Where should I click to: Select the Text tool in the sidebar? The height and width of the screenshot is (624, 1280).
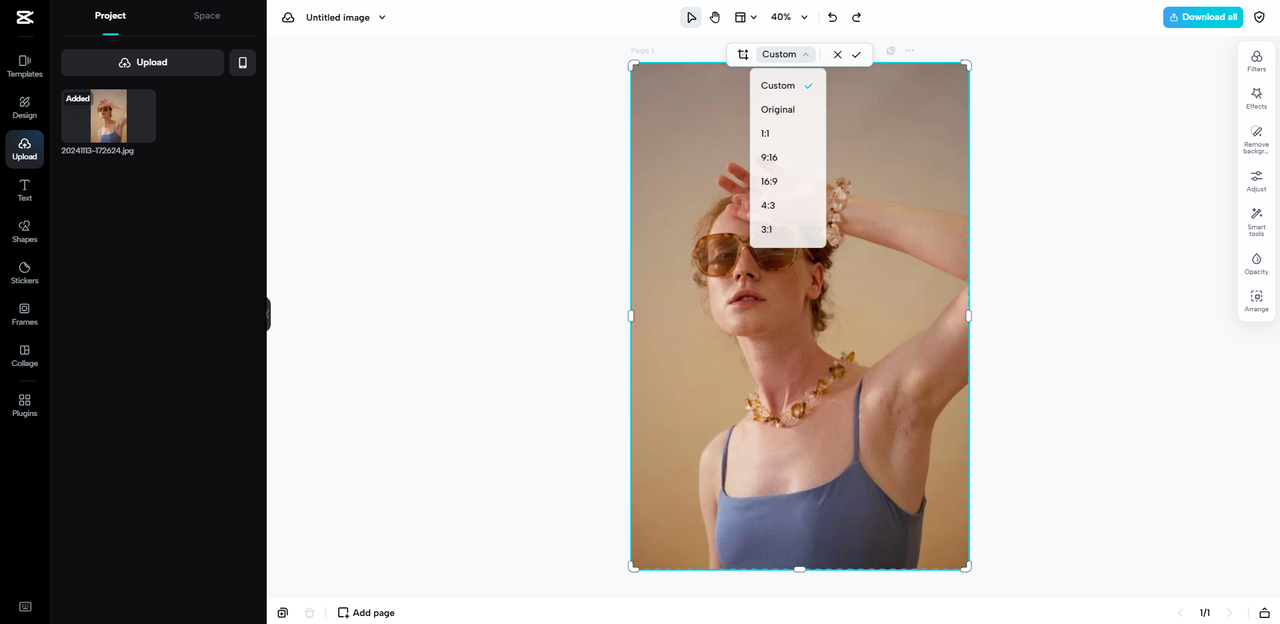tap(23, 190)
